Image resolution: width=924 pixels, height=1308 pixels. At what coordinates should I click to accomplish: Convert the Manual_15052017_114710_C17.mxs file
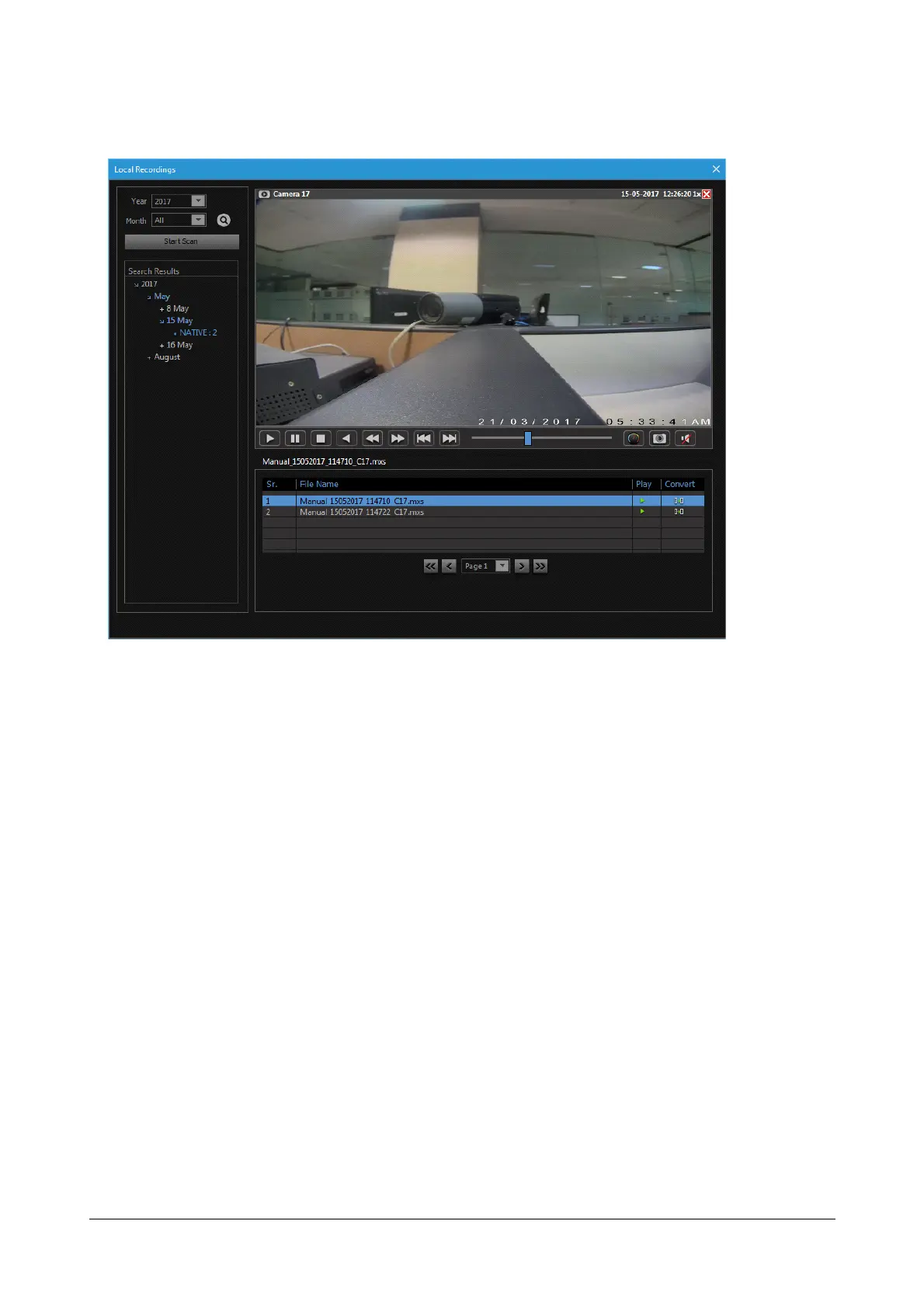pos(679,501)
